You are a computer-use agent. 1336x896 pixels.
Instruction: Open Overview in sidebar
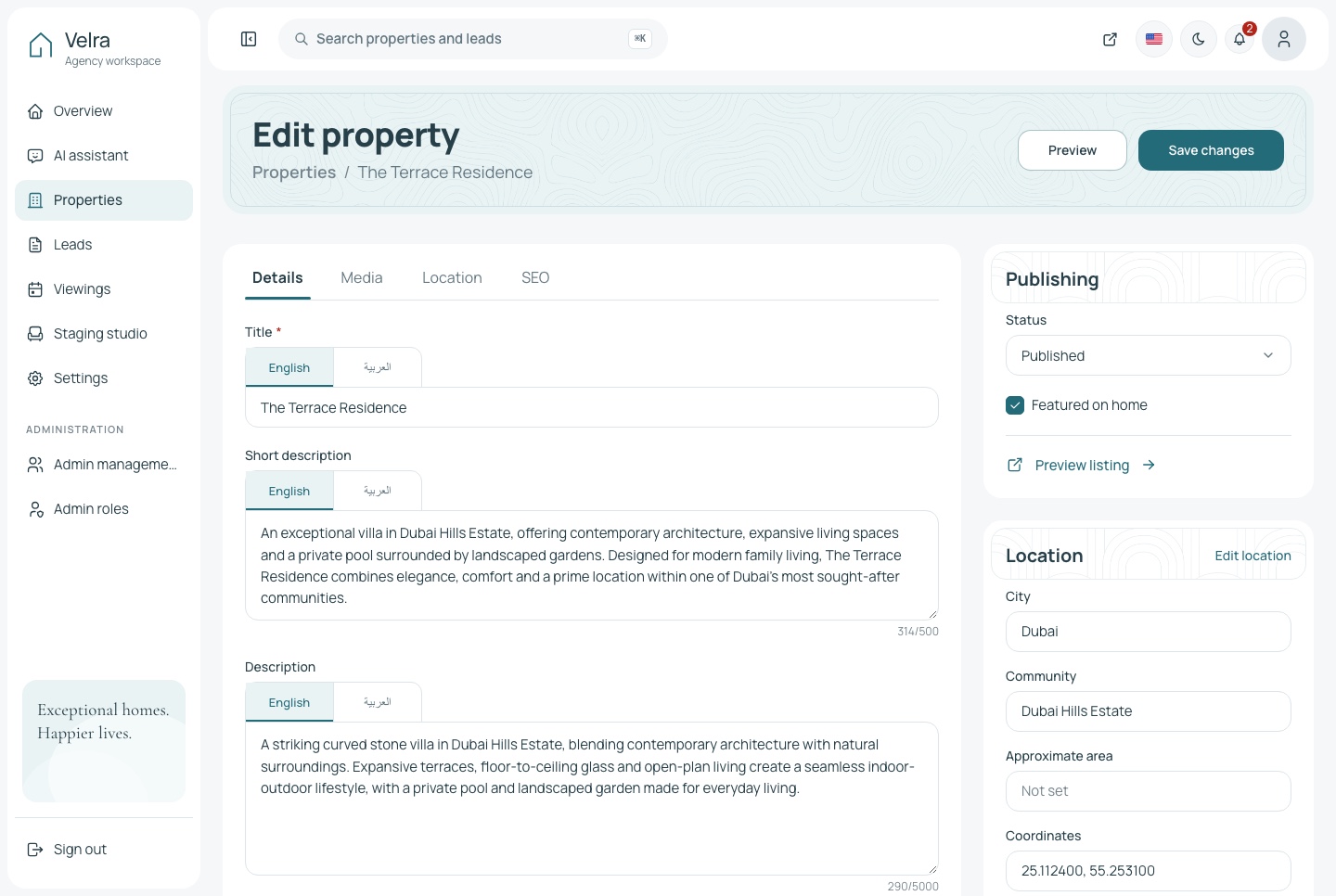pyautogui.click(x=104, y=111)
